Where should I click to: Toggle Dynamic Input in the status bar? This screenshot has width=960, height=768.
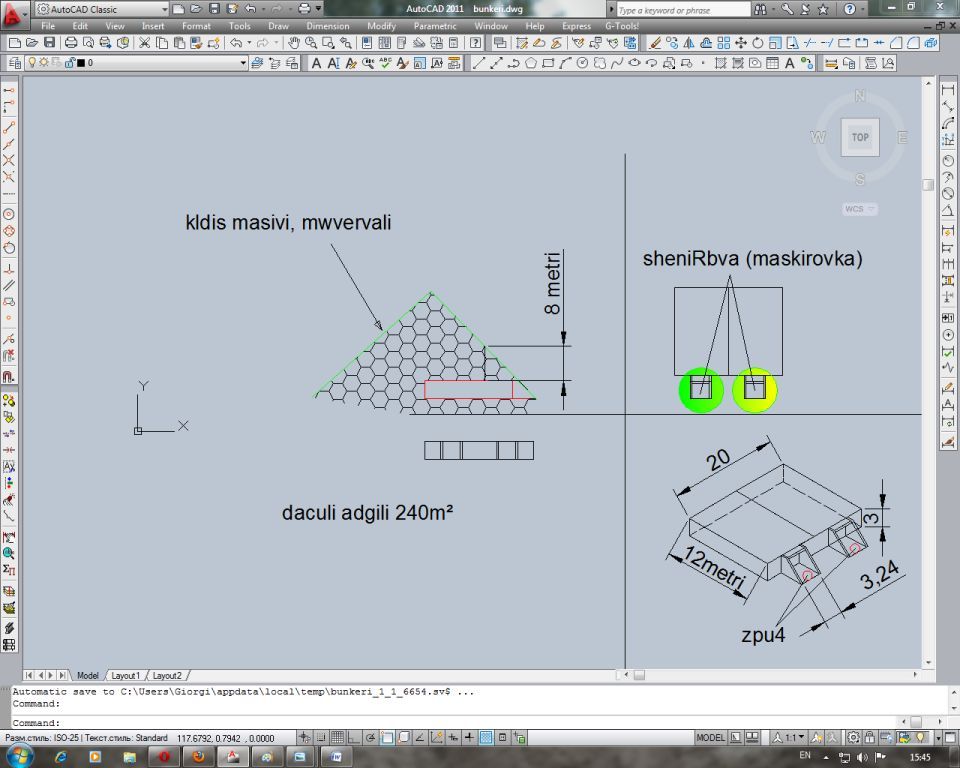click(x=452, y=738)
